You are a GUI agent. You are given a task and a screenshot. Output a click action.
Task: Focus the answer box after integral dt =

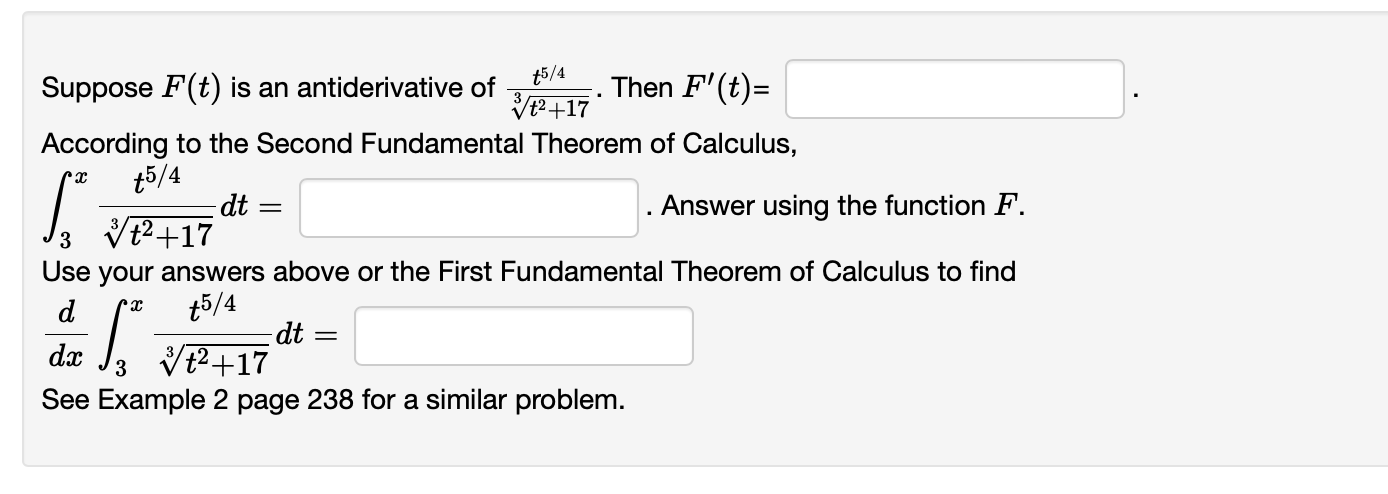tap(469, 208)
